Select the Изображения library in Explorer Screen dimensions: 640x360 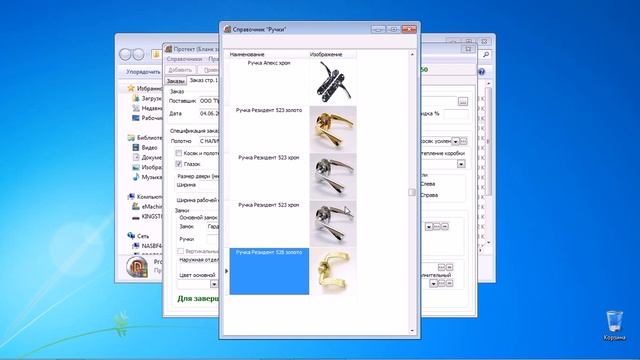147,167
